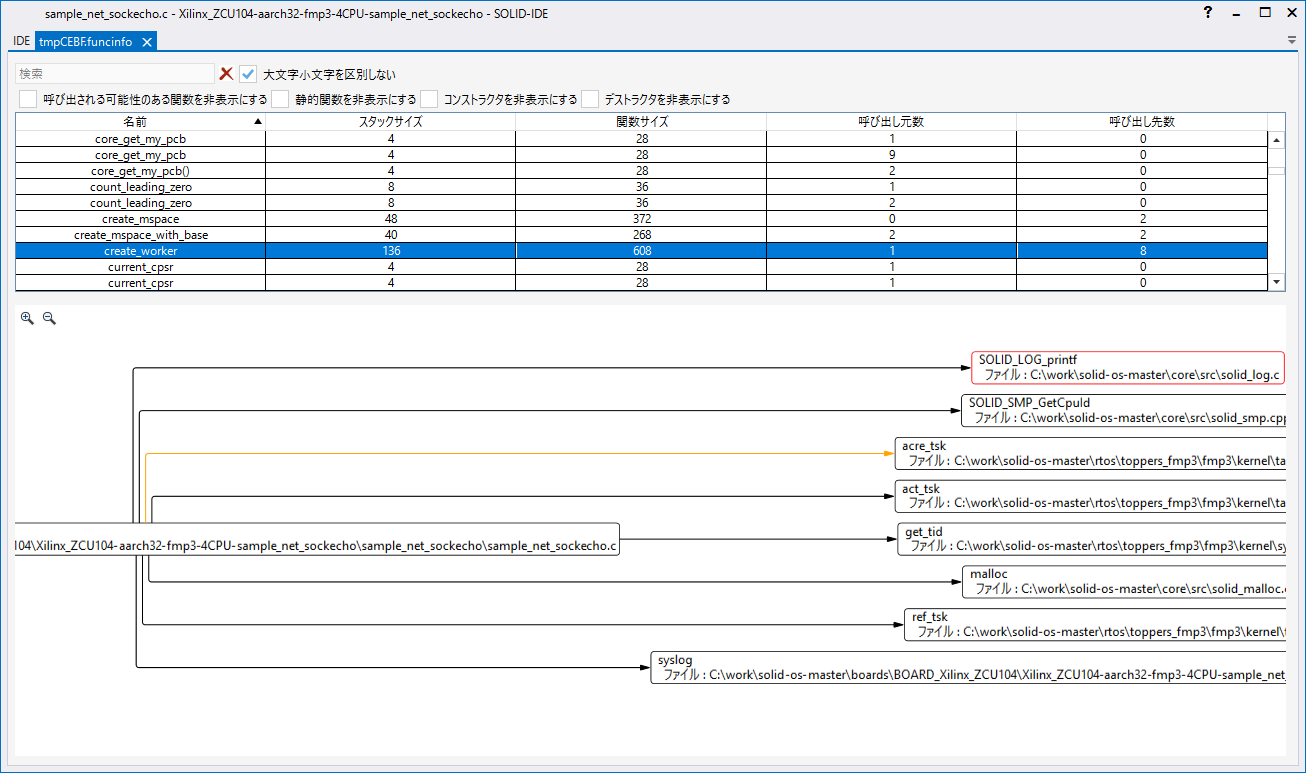The width and height of the screenshot is (1306, 773).
Task: Check the hide static functions box
Action: point(279,99)
